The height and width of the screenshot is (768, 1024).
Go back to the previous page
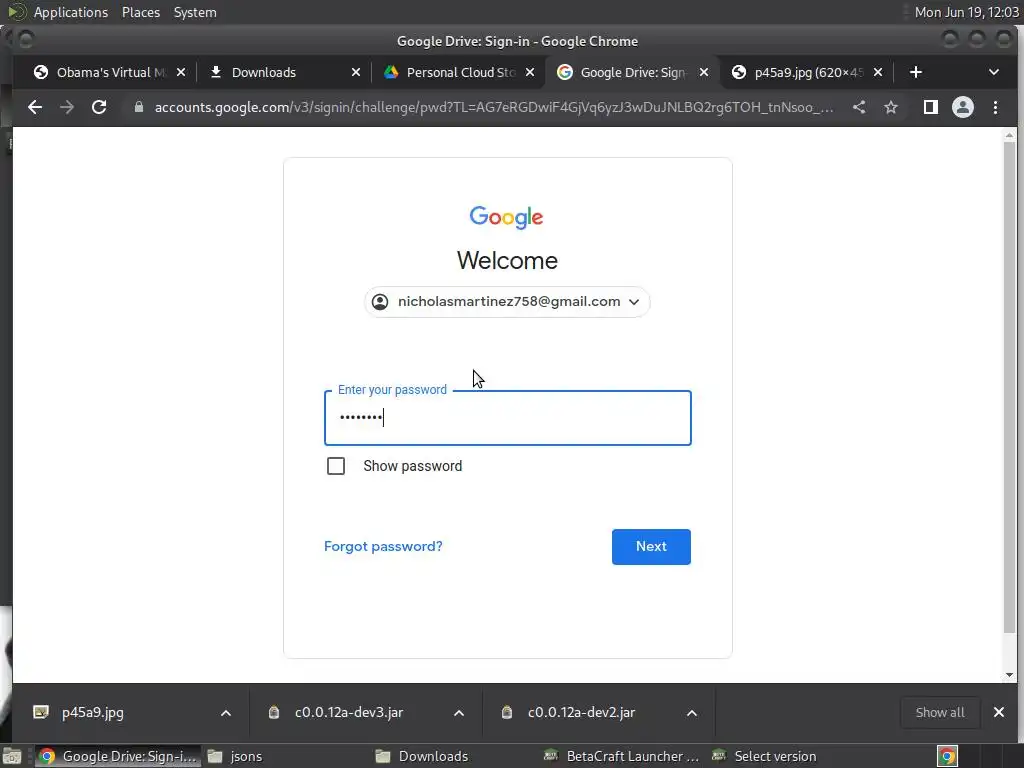coord(35,107)
